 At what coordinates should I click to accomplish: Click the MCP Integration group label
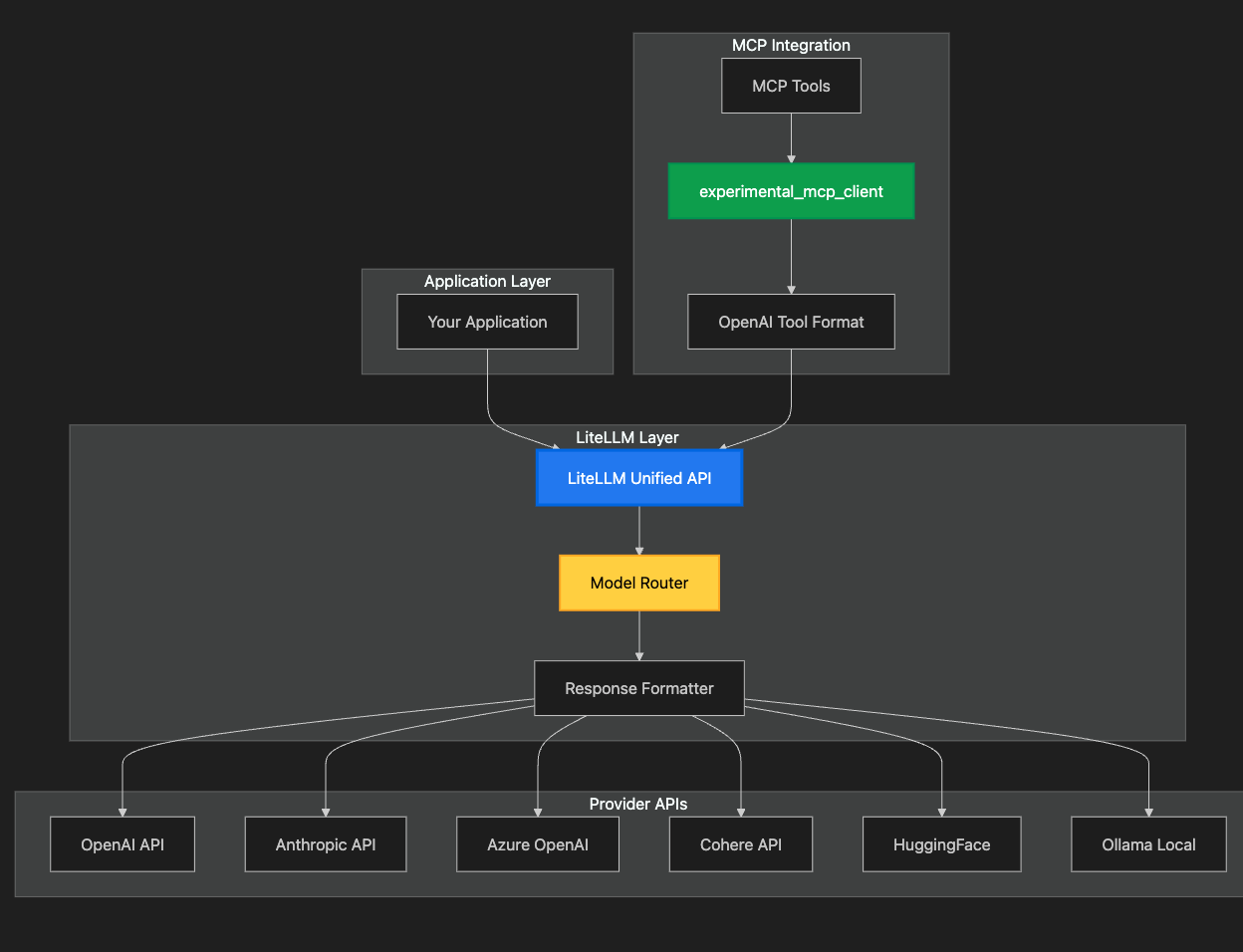coord(791,45)
